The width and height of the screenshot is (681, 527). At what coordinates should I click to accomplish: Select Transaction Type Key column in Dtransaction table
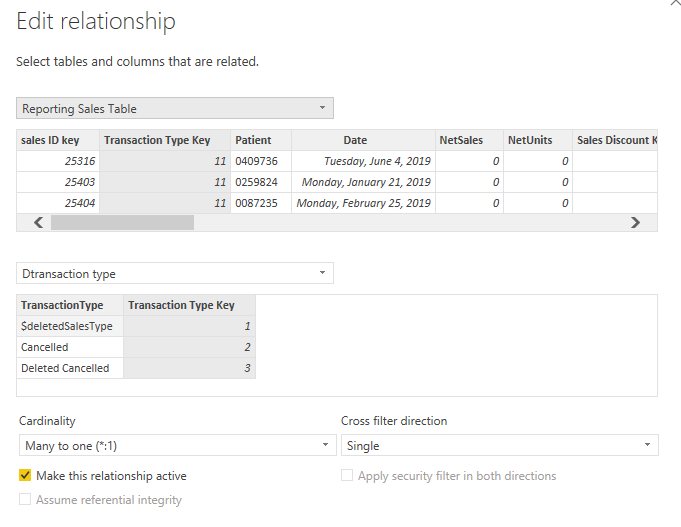pos(189,305)
